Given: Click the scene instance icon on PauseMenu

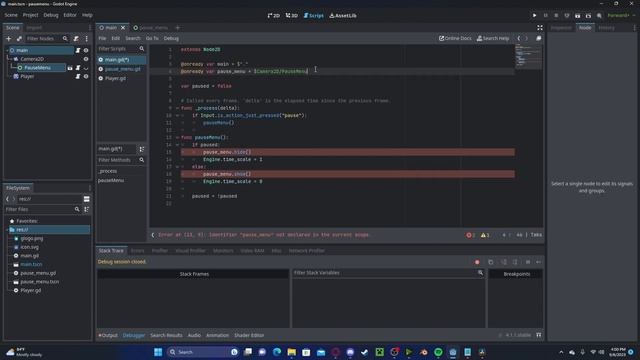Looking at the screenshot, I should (x=70, y=68).
